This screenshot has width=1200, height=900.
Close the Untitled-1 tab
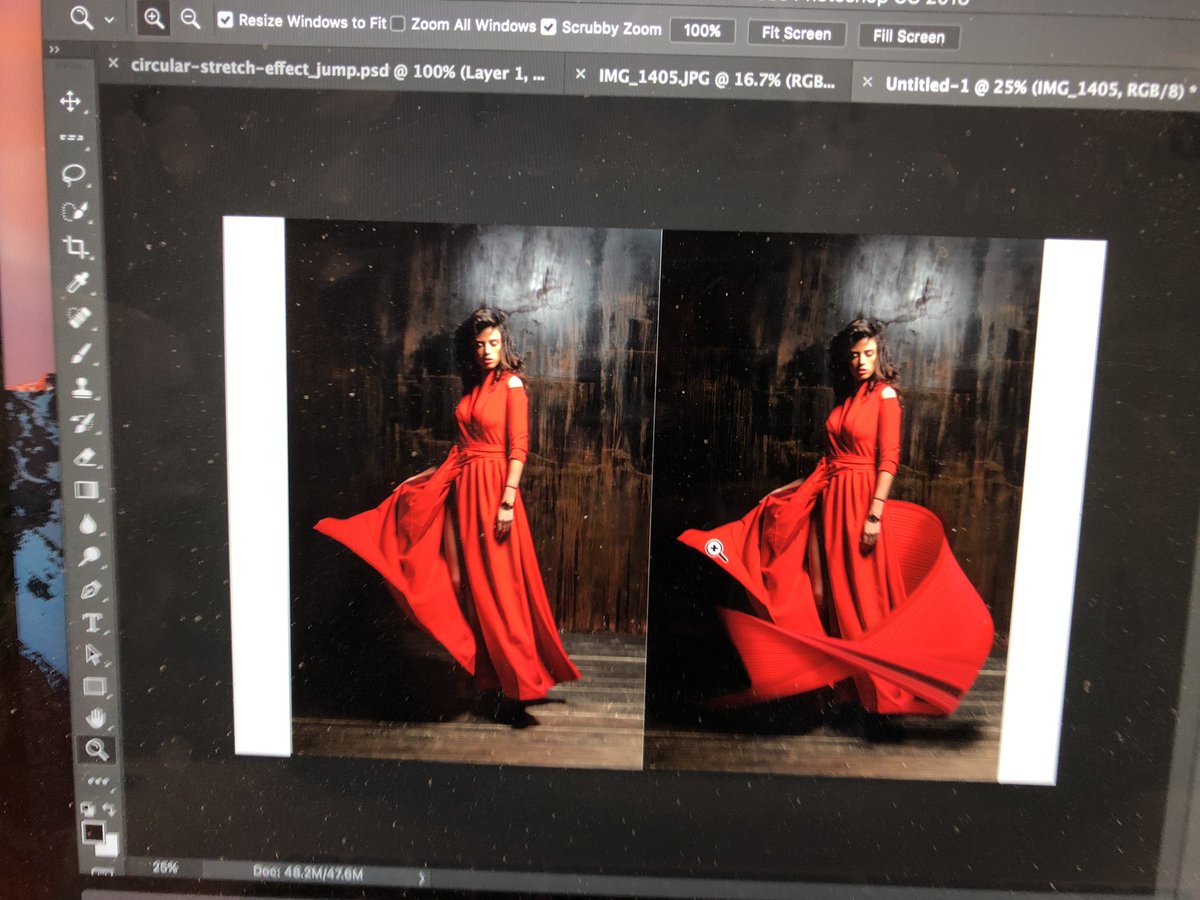pyautogui.click(x=866, y=82)
